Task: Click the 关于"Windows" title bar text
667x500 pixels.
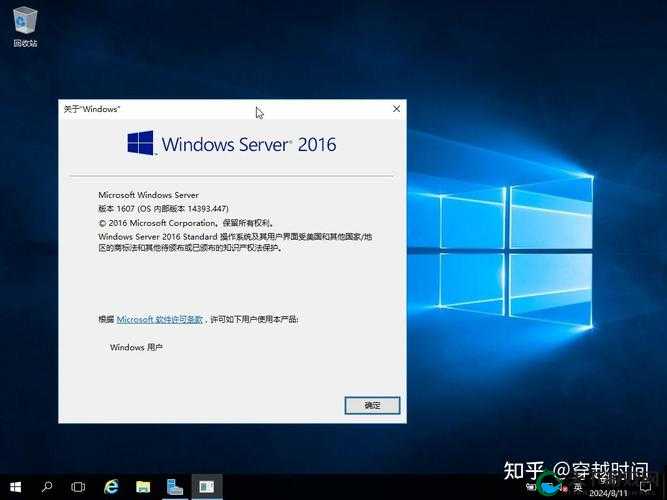Action: point(92,109)
